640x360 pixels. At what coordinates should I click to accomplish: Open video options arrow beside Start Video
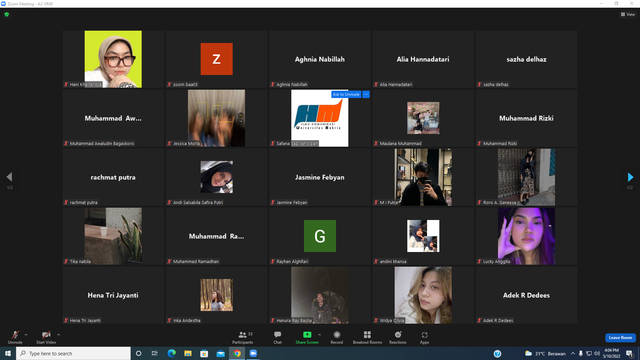click(58, 335)
